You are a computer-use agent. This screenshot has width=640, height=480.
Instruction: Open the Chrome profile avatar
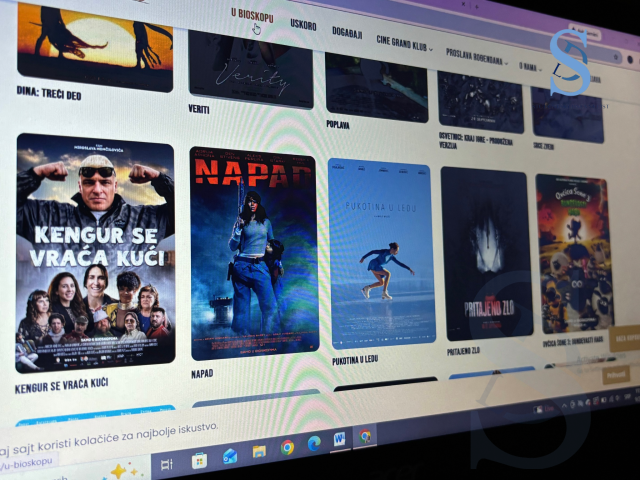630,60
